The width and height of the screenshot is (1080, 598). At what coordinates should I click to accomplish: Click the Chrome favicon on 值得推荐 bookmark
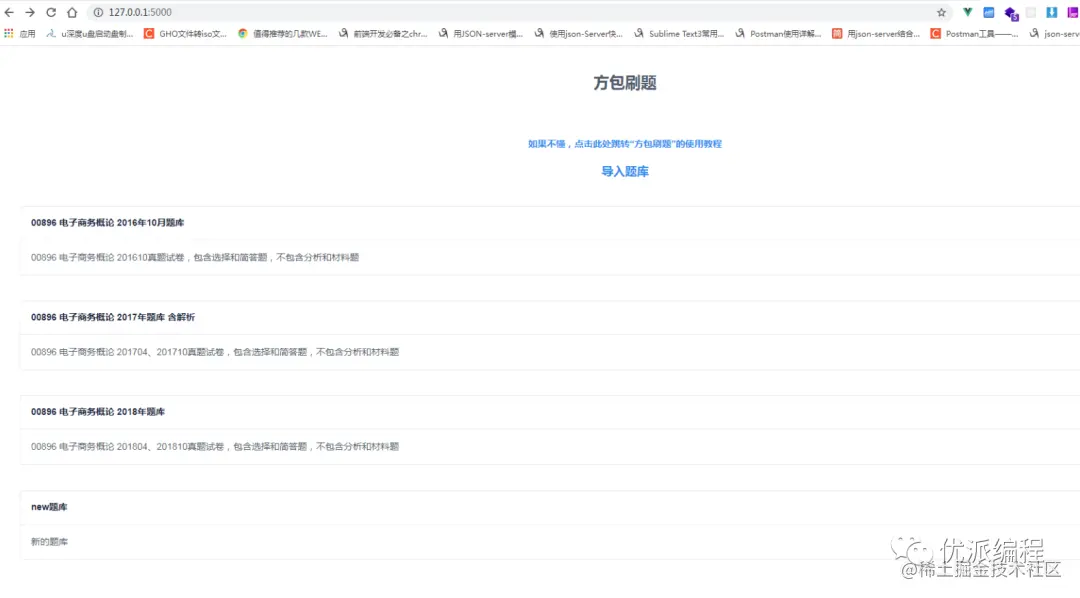[243, 33]
